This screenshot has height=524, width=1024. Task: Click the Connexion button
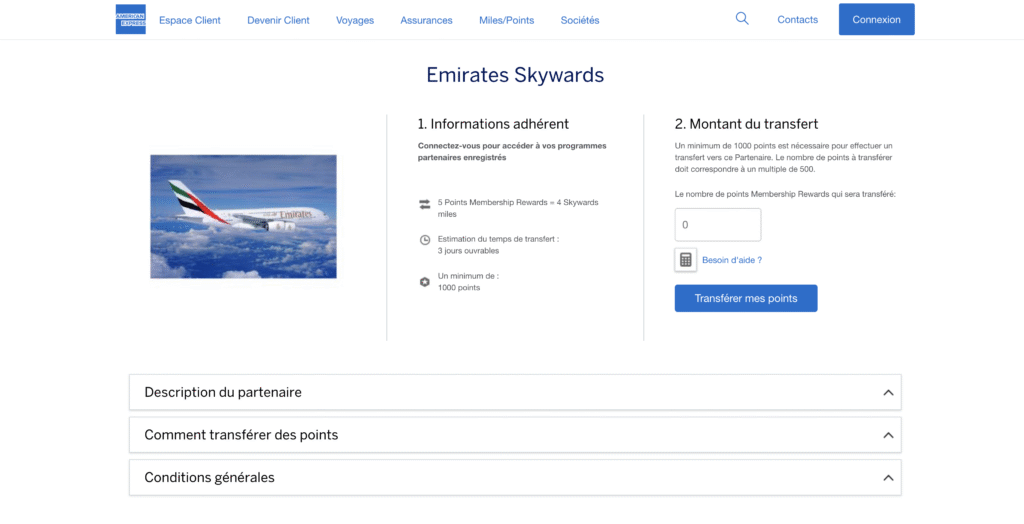pyautogui.click(x=876, y=20)
